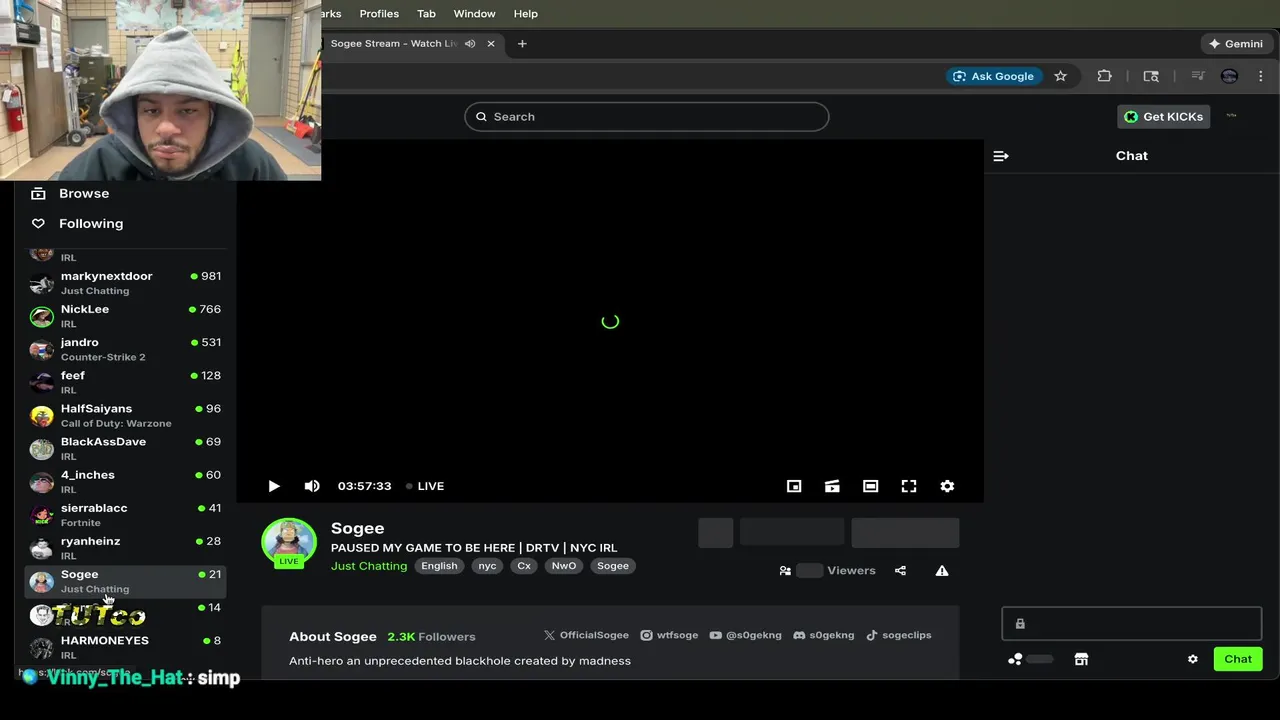Open player settings gear

pyautogui.click(x=947, y=486)
